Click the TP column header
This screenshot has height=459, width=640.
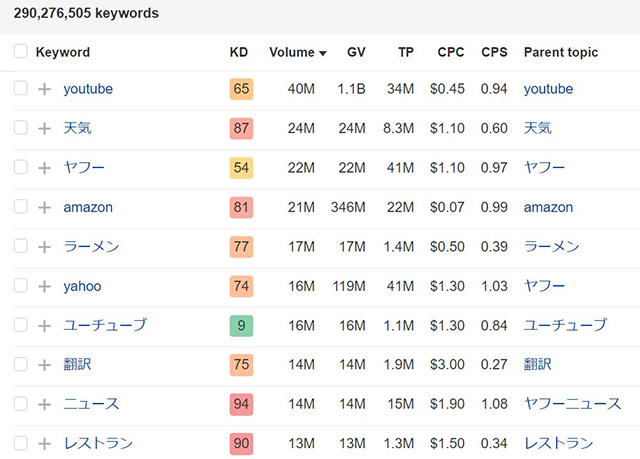pyautogui.click(x=406, y=52)
